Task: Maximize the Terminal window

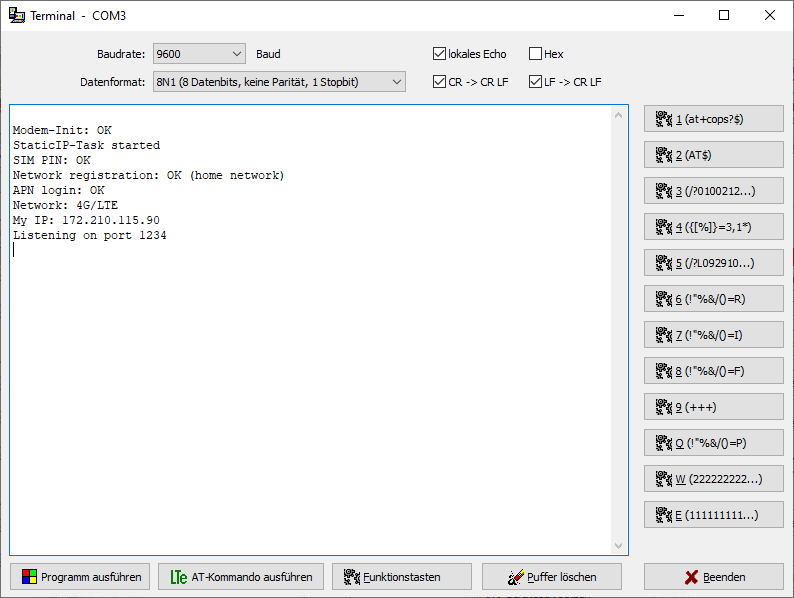Action: pyautogui.click(x=724, y=15)
